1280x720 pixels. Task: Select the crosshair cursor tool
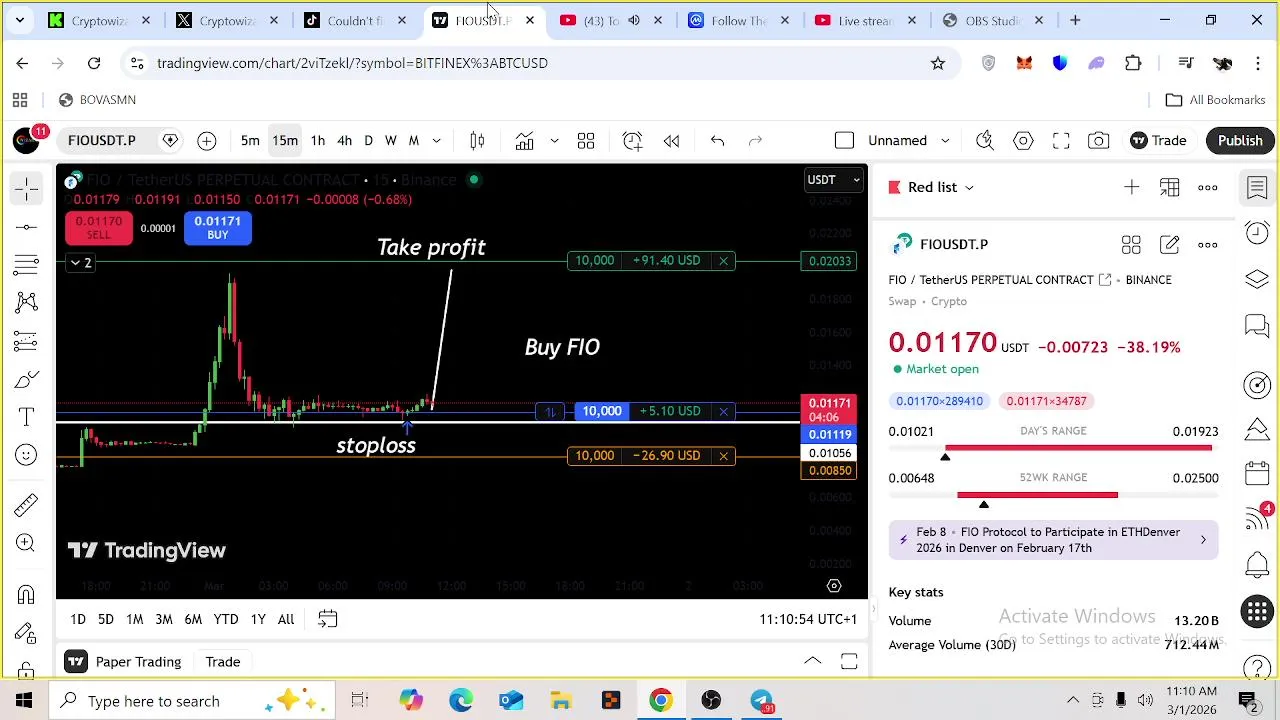point(27,189)
